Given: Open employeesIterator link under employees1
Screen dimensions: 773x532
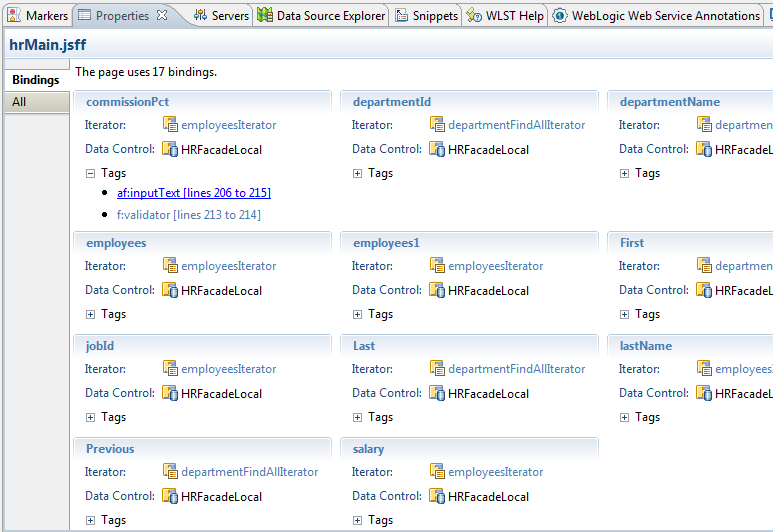Looking at the screenshot, I should 495,266.
